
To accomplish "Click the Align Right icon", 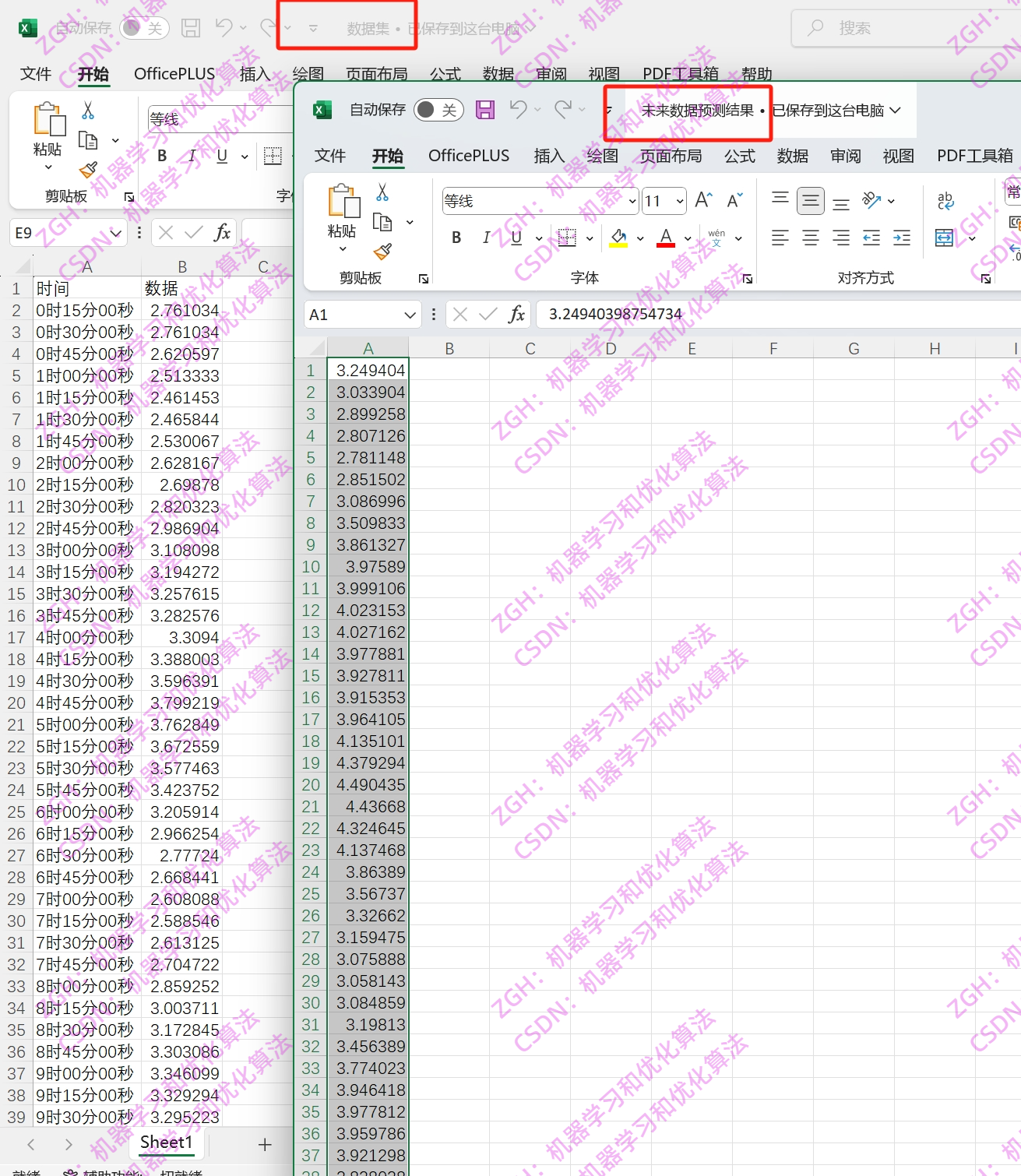I will 841,238.
